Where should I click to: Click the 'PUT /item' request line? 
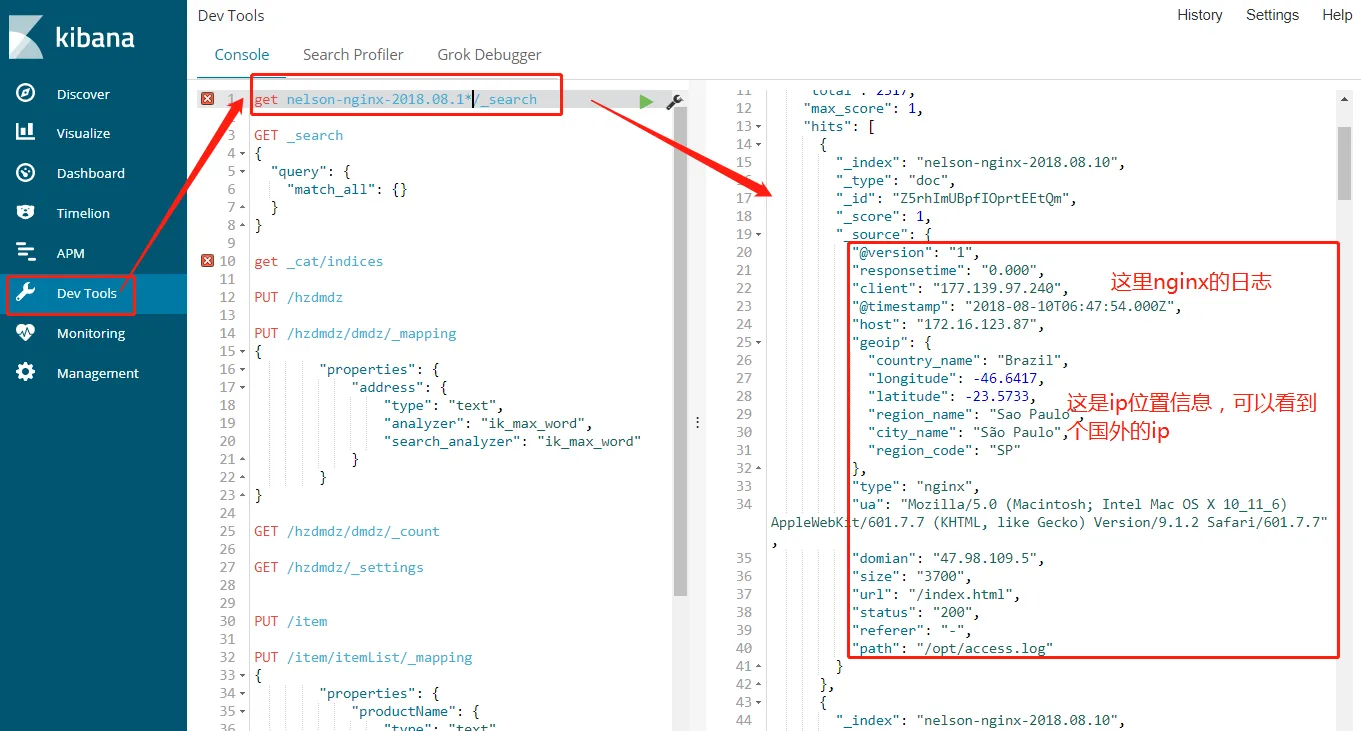[x=290, y=621]
